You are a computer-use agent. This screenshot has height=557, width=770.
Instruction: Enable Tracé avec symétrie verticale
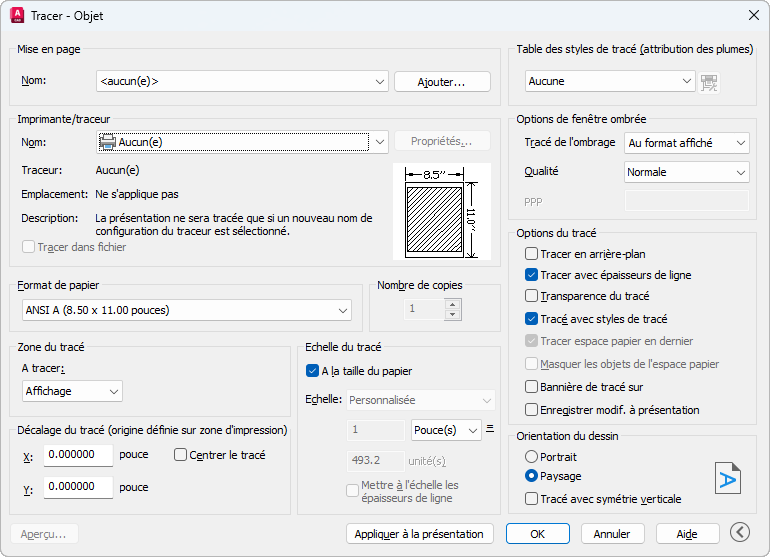click(532, 498)
